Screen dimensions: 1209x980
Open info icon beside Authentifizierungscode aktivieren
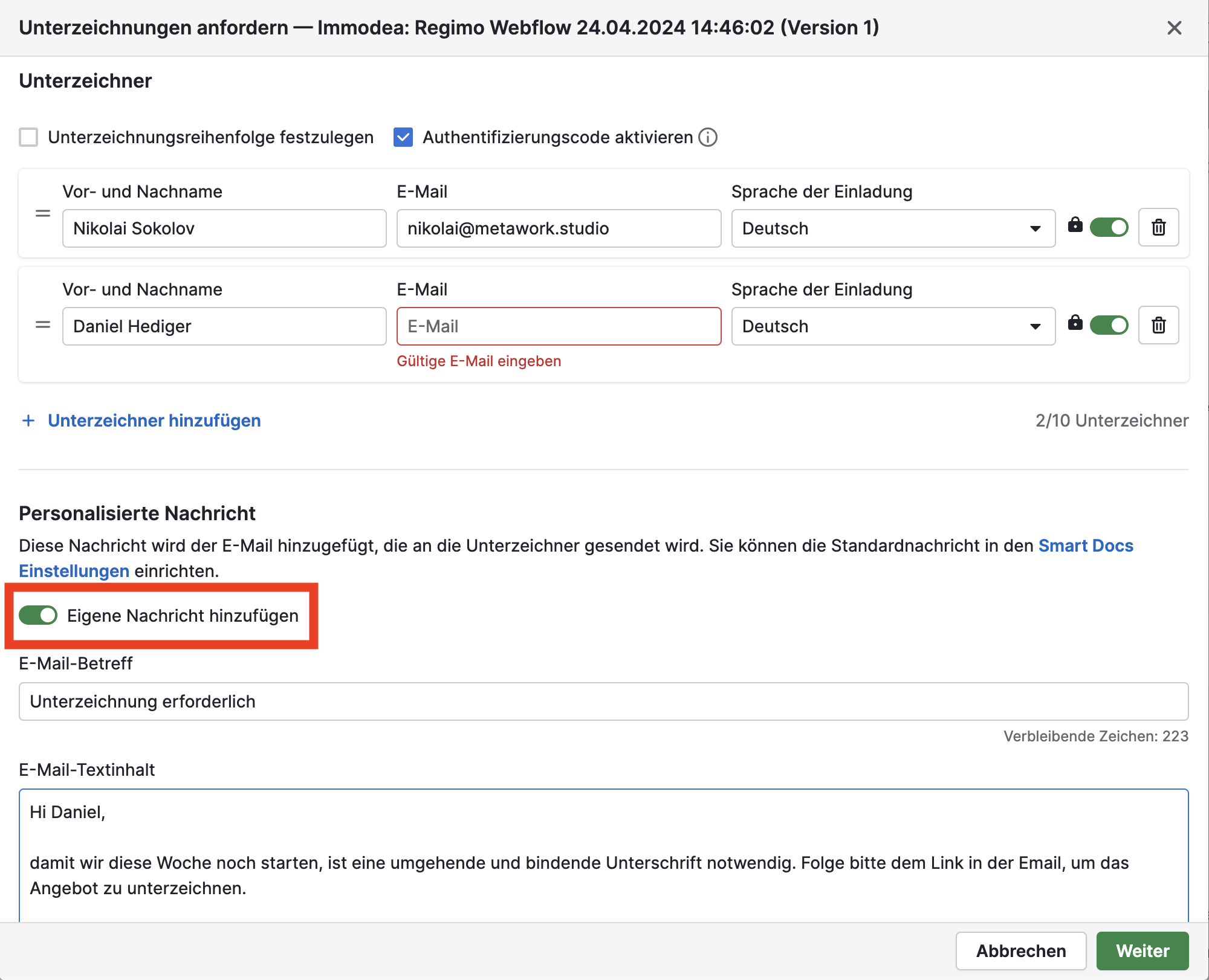(708, 138)
